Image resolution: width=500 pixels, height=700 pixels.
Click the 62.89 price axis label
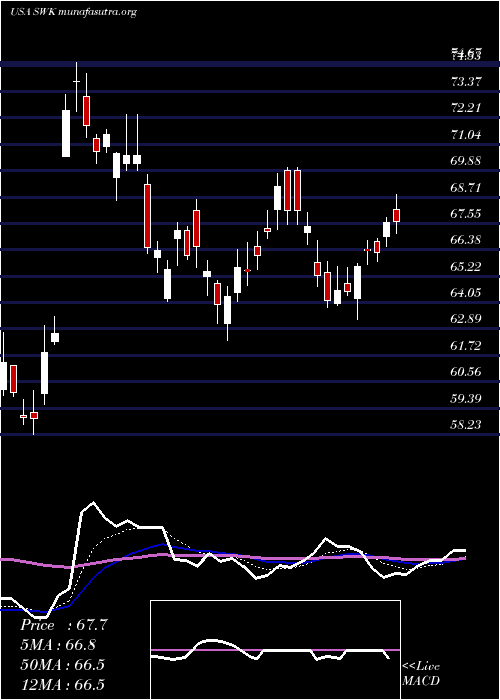click(x=466, y=319)
